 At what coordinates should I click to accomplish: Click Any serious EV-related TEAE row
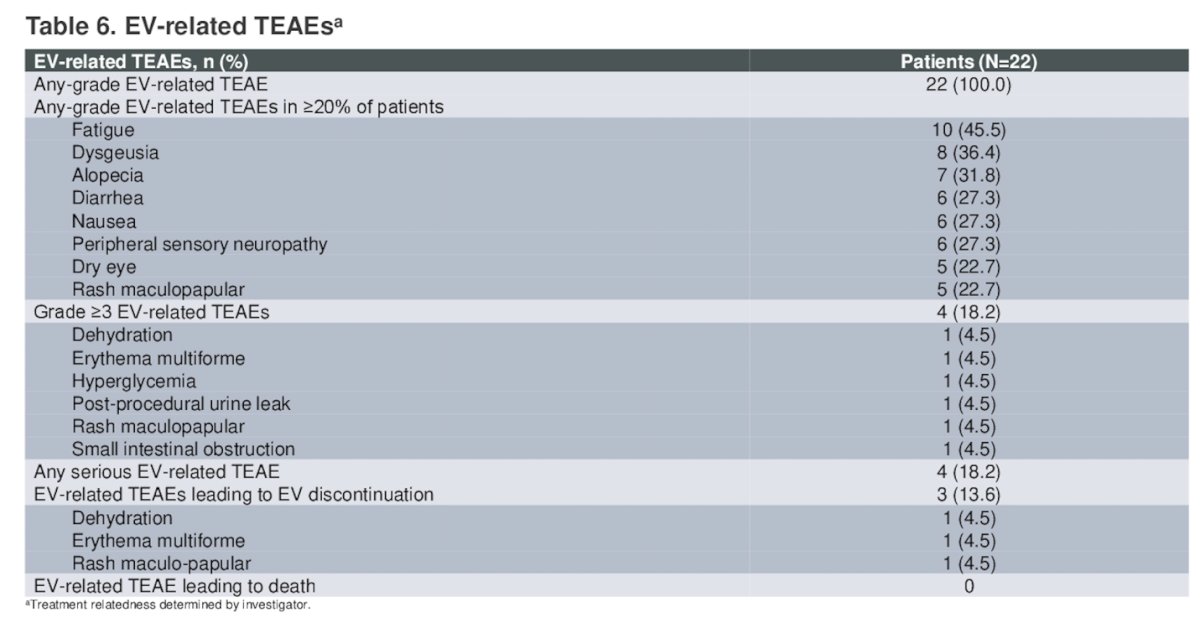tap(612, 471)
